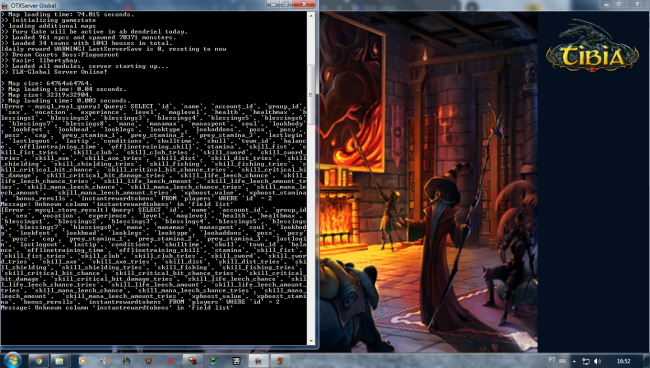Open OTXServer Global console system menu icon
The height and width of the screenshot is (368, 650).
coord(5,5)
